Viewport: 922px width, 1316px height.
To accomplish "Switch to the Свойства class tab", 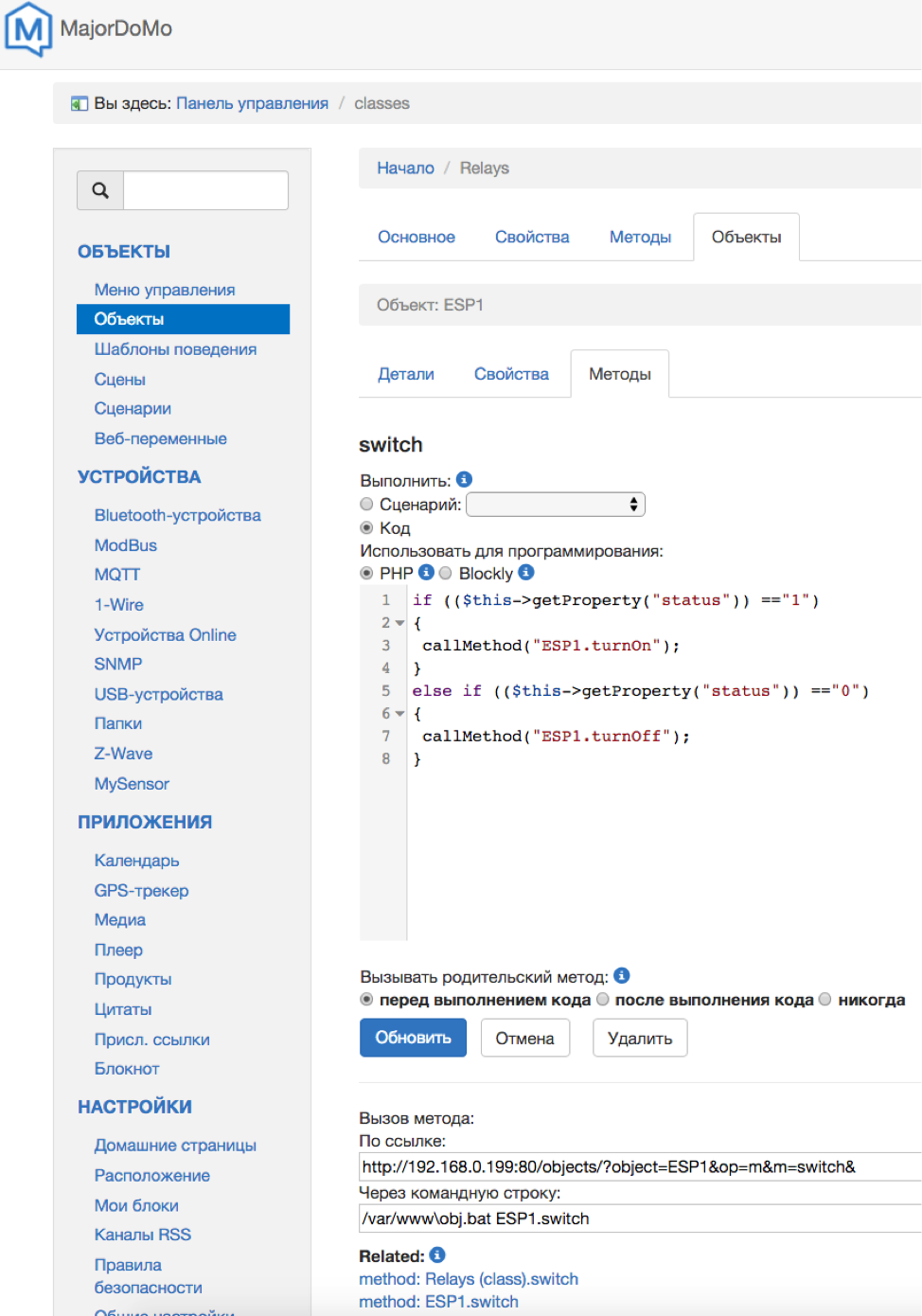I will point(532,237).
